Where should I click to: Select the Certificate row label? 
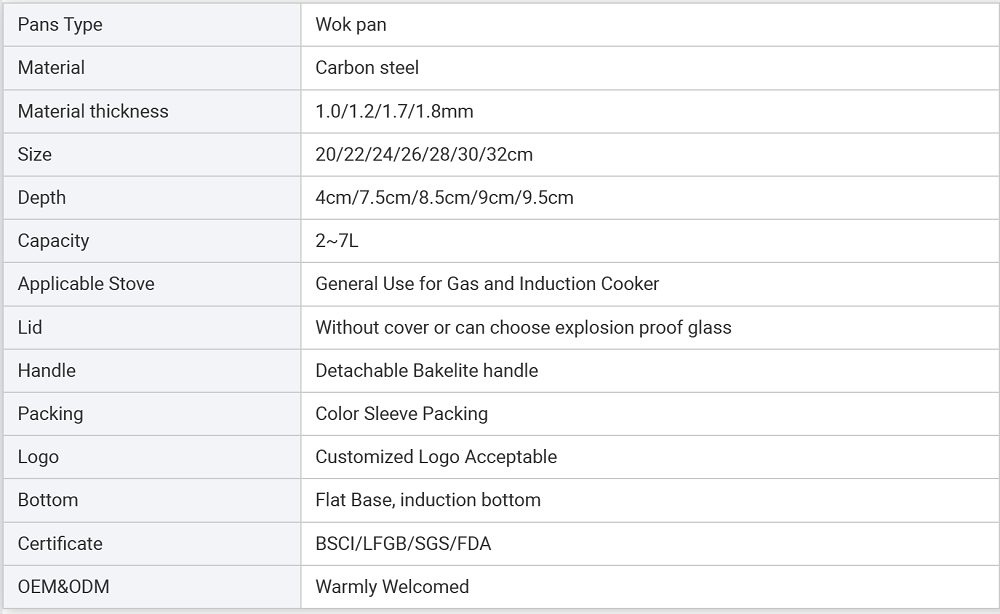click(60, 543)
